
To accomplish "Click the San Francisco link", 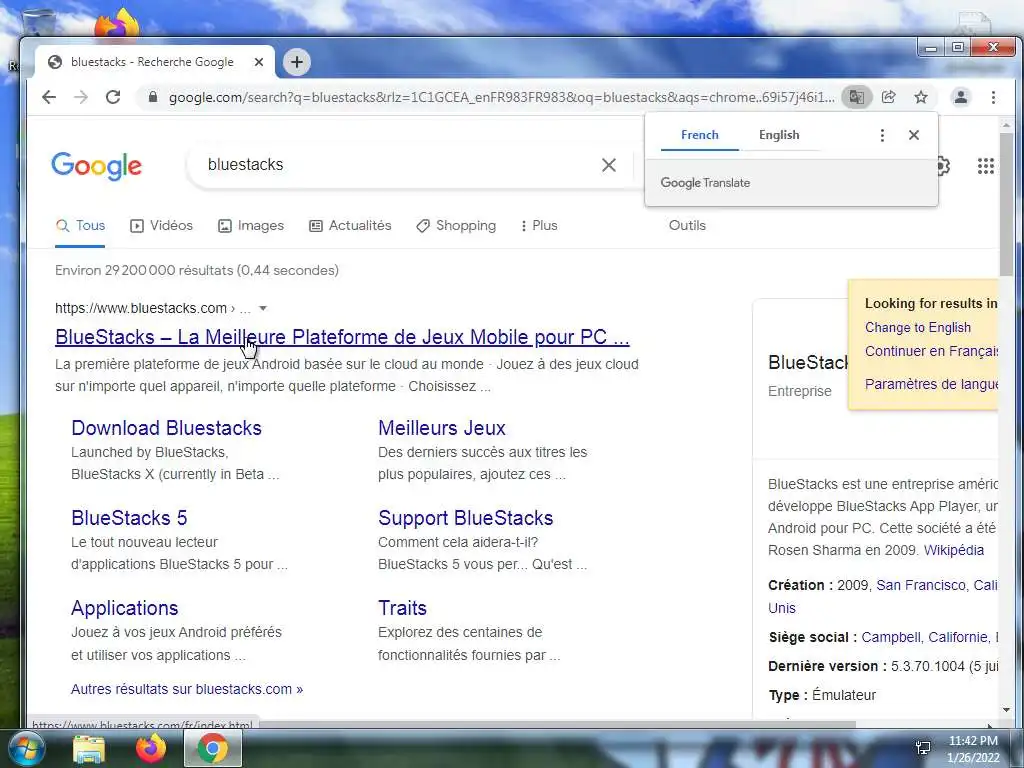I will 921,586.
